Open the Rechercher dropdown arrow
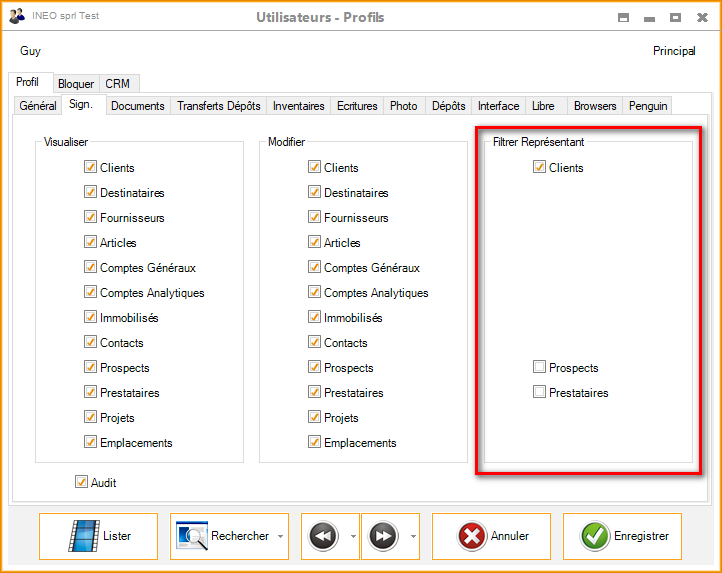This screenshot has width=722, height=573. (x=280, y=537)
